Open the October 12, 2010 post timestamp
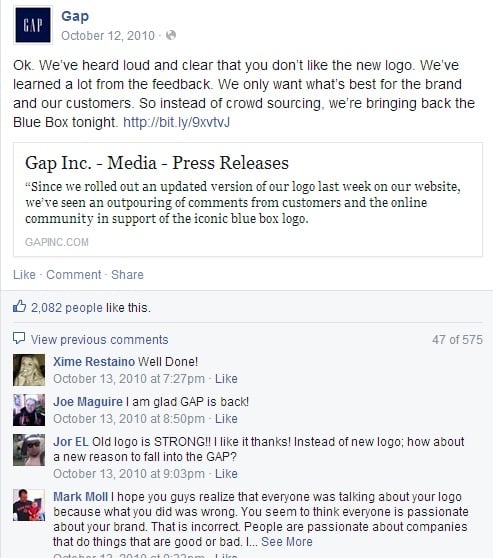The height and width of the screenshot is (558, 493). click(108, 36)
